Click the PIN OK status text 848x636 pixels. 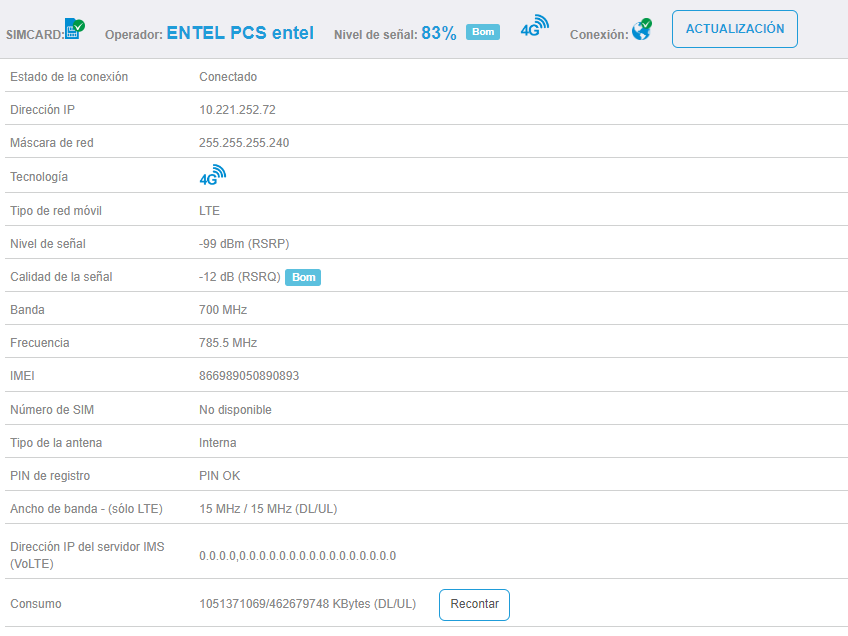pyautogui.click(x=220, y=476)
